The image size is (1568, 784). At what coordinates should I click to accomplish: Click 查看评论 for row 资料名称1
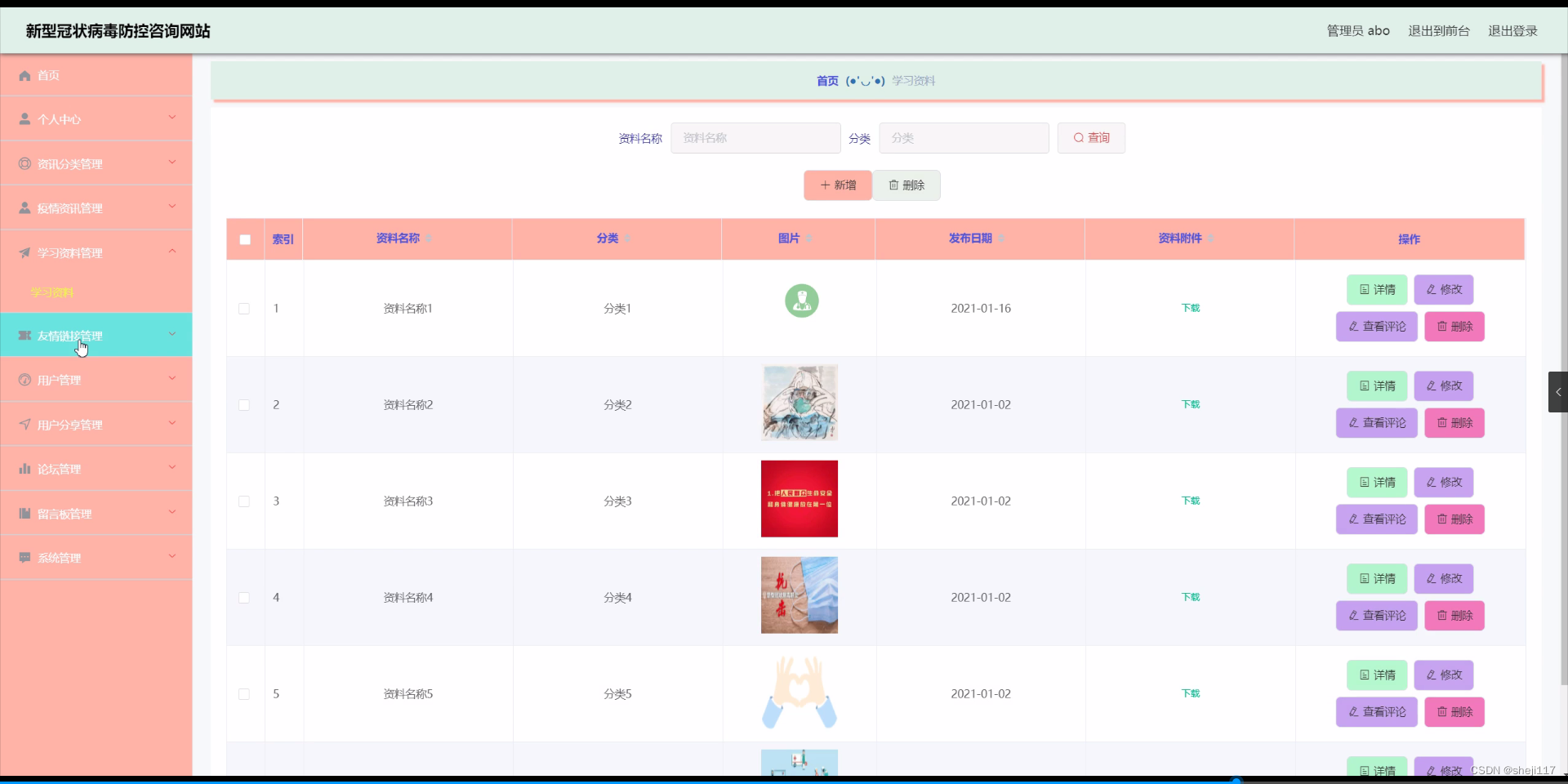[x=1377, y=327]
